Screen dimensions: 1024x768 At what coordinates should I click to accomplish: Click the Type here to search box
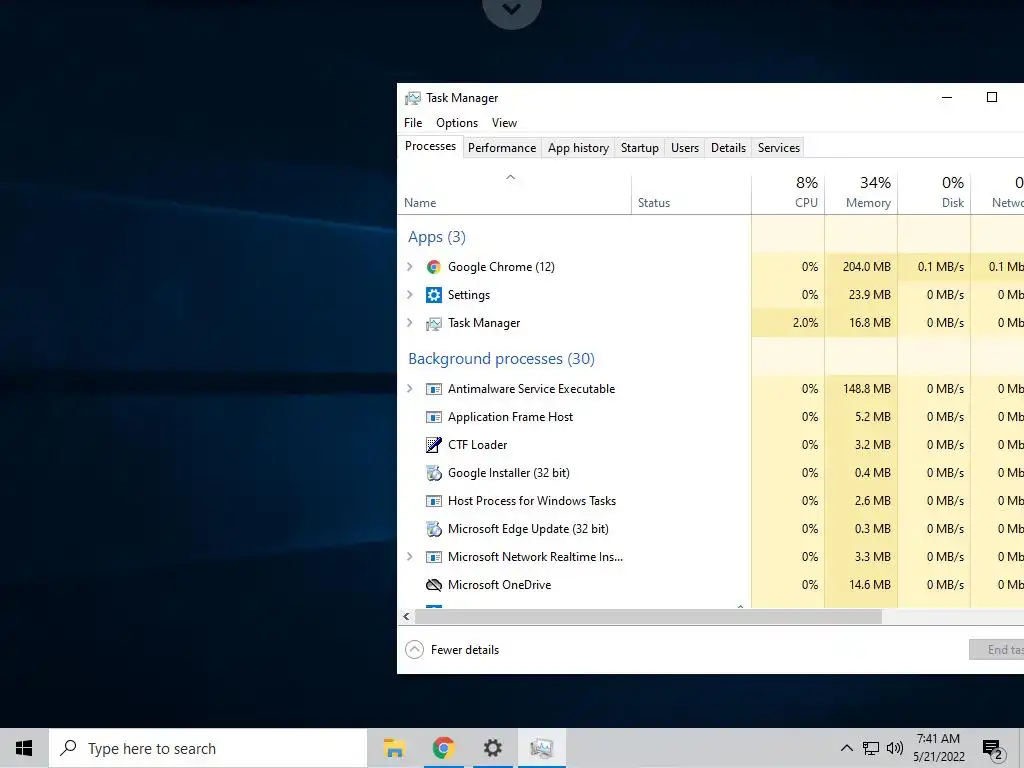pos(208,748)
